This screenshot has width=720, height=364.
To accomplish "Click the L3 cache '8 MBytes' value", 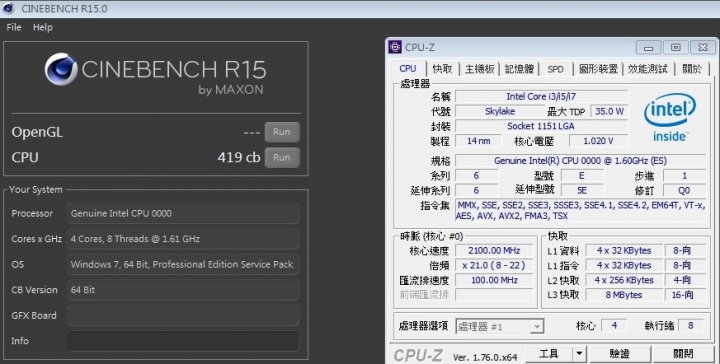I will click(x=624, y=295).
